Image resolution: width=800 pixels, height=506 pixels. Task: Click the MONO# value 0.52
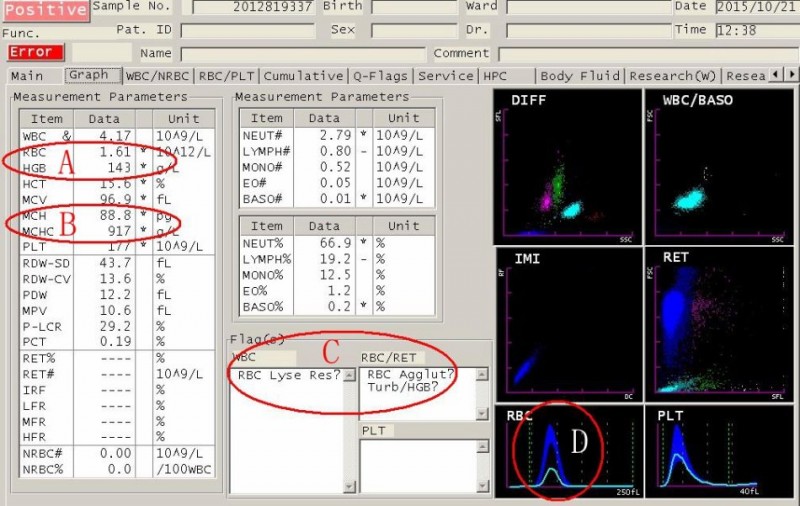(335, 167)
